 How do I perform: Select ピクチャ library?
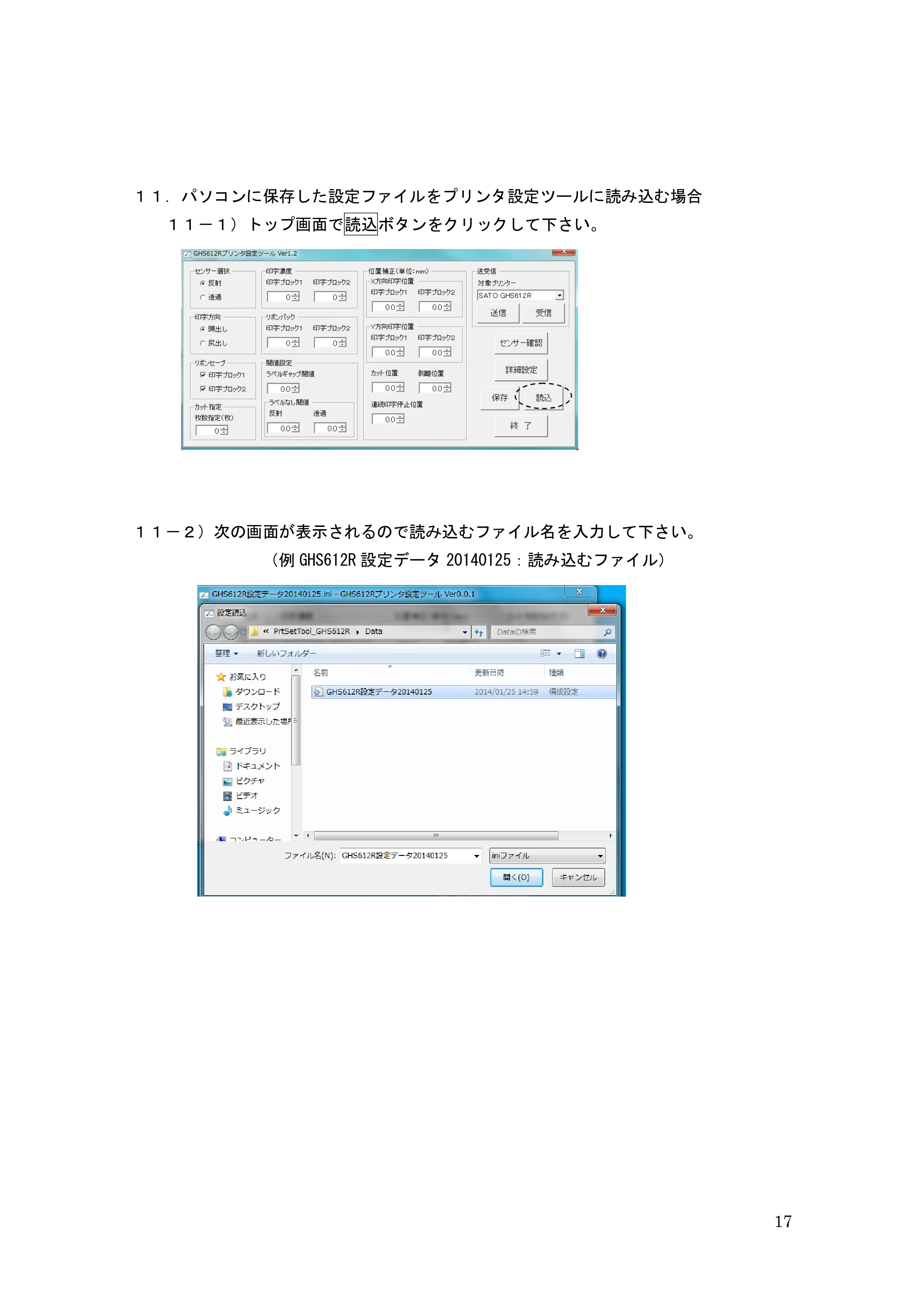[x=244, y=781]
